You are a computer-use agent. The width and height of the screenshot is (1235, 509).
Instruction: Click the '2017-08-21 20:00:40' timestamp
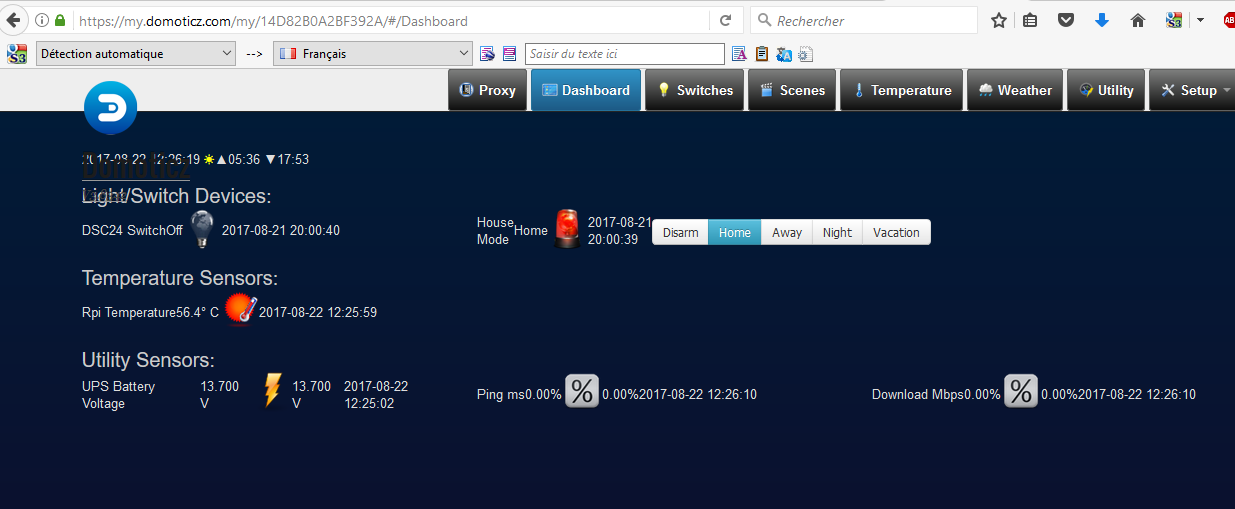281,230
